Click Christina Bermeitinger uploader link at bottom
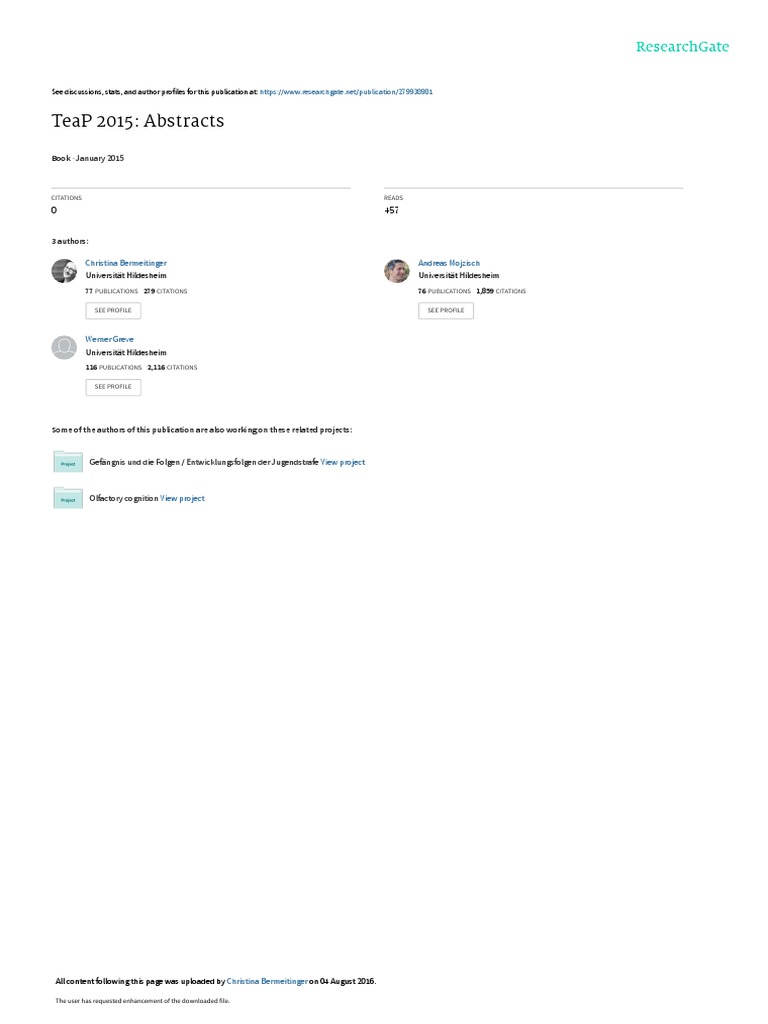 (x=267, y=982)
